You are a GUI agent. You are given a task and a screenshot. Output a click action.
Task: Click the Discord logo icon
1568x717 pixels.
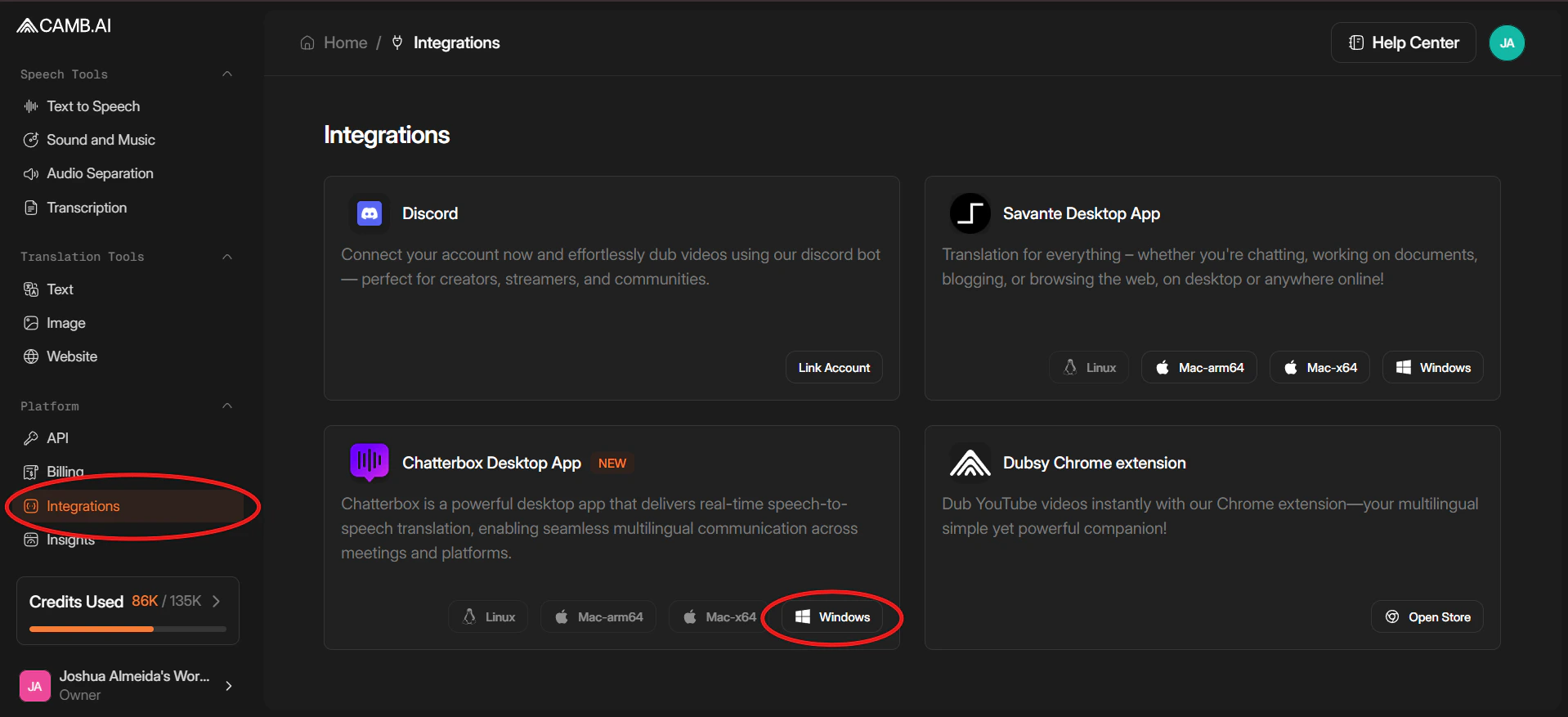pos(370,213)
